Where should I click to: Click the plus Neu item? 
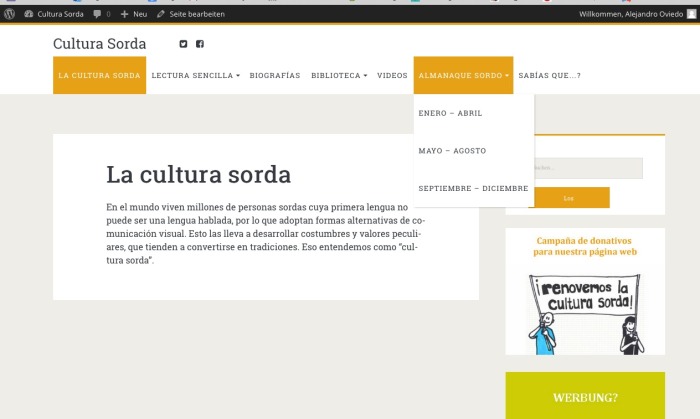134,14
